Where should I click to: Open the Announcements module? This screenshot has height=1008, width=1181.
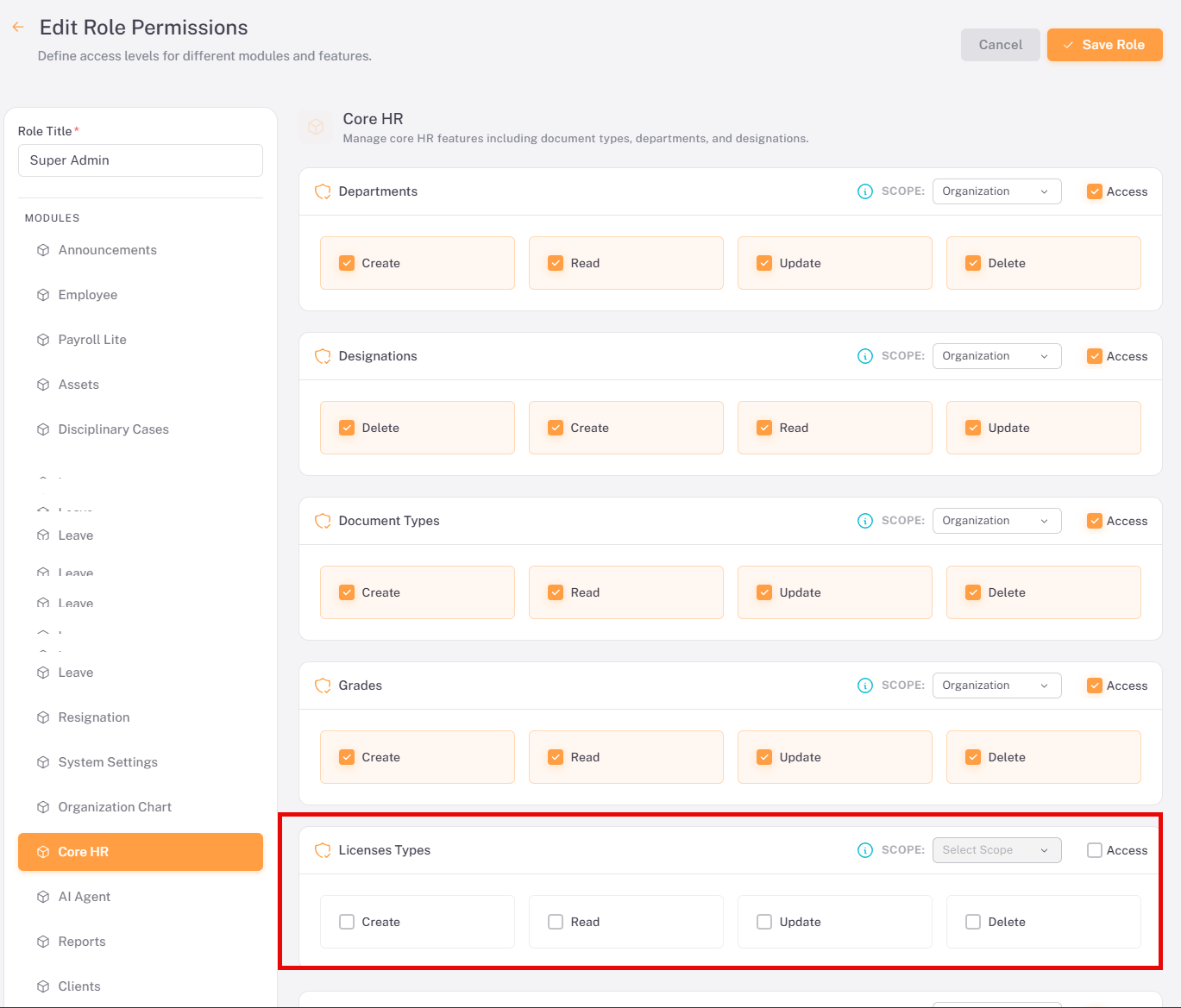[x=140, y=250]
